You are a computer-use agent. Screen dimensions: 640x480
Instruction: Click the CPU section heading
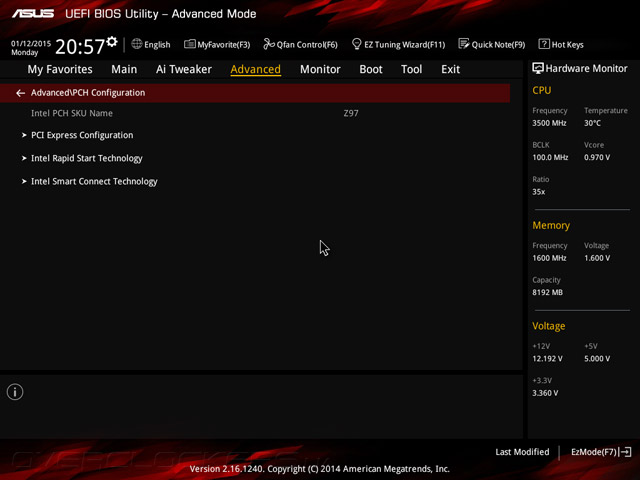[x=542, y=90]
